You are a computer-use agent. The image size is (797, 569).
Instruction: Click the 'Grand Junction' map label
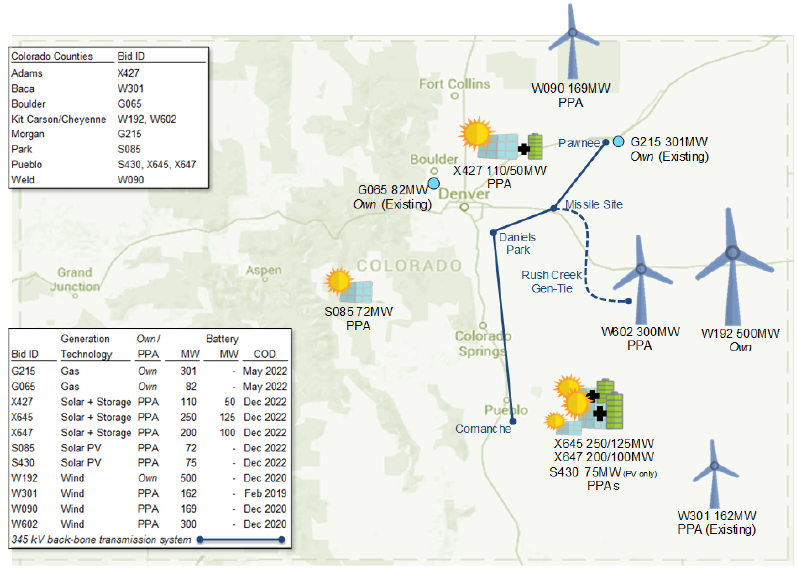click(75, 279)
